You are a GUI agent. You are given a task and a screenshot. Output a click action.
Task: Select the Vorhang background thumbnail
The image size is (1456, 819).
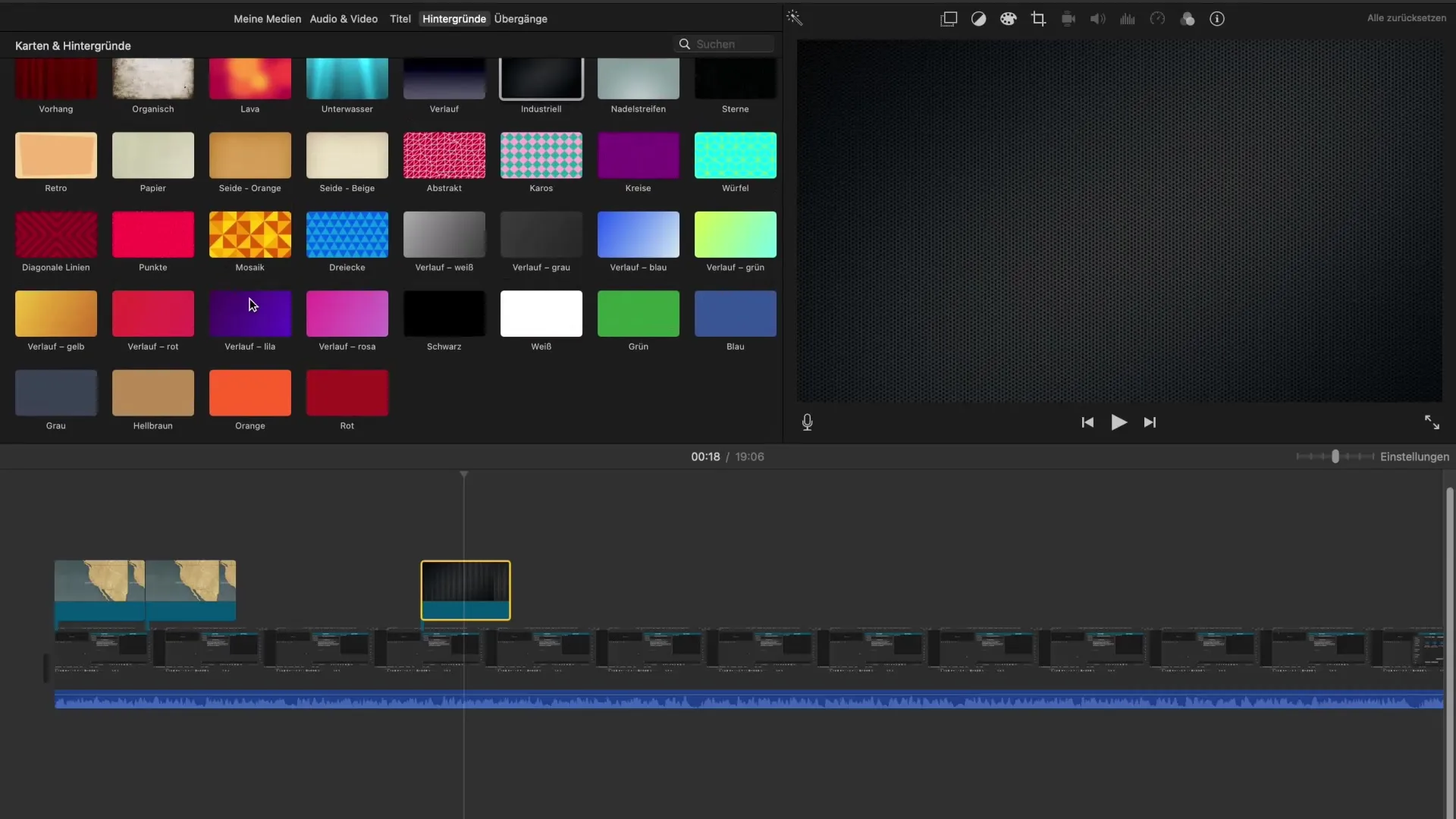pyautogui.click(x=56, y=79)
